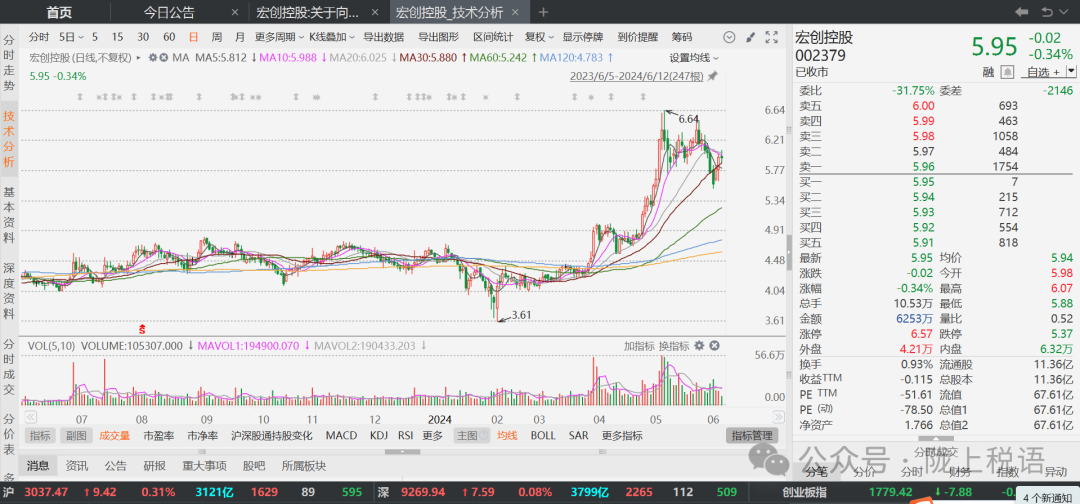The width and height of the screenshot is (1080, 504).
Task: Add a new tab with plus icon
Action: (543, 12)
